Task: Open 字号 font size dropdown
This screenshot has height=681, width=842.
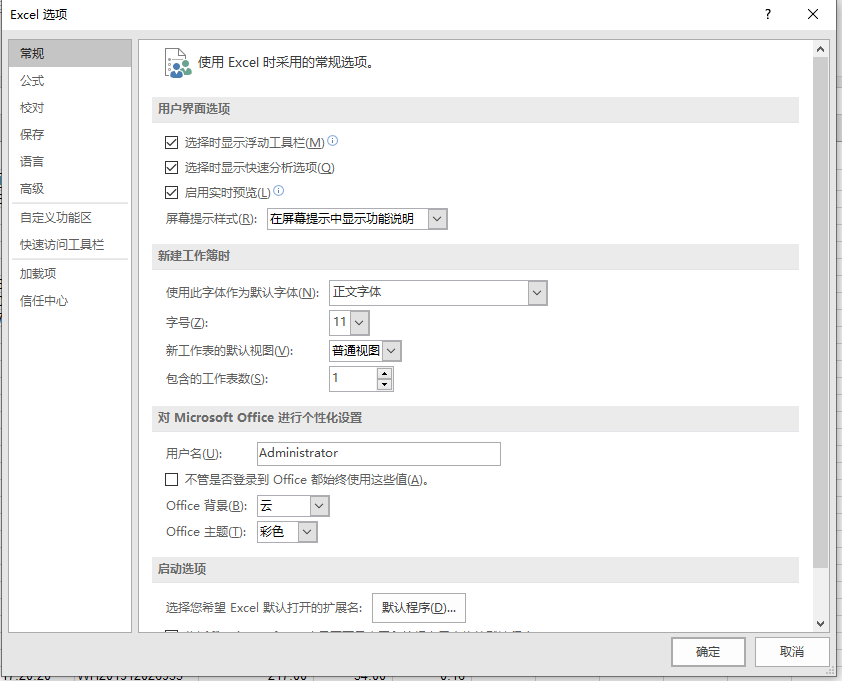Action: coord(359,323)
